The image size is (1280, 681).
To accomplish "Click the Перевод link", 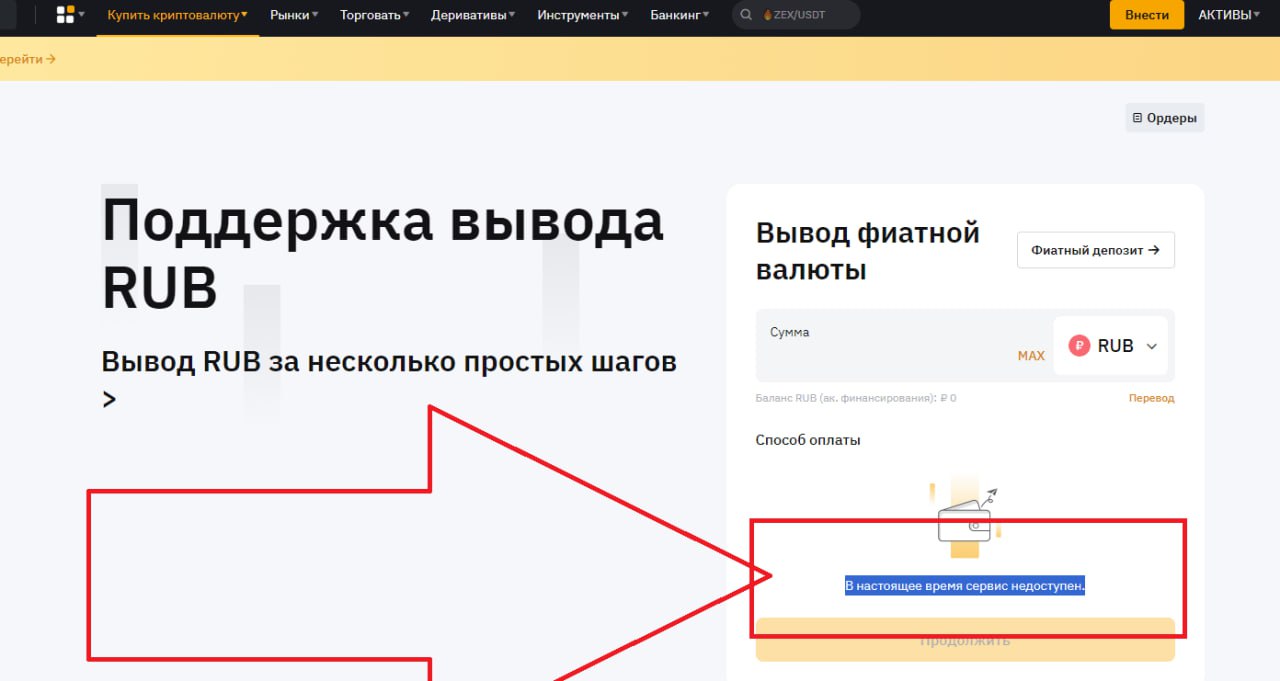I will click(x=1151, y=398).
